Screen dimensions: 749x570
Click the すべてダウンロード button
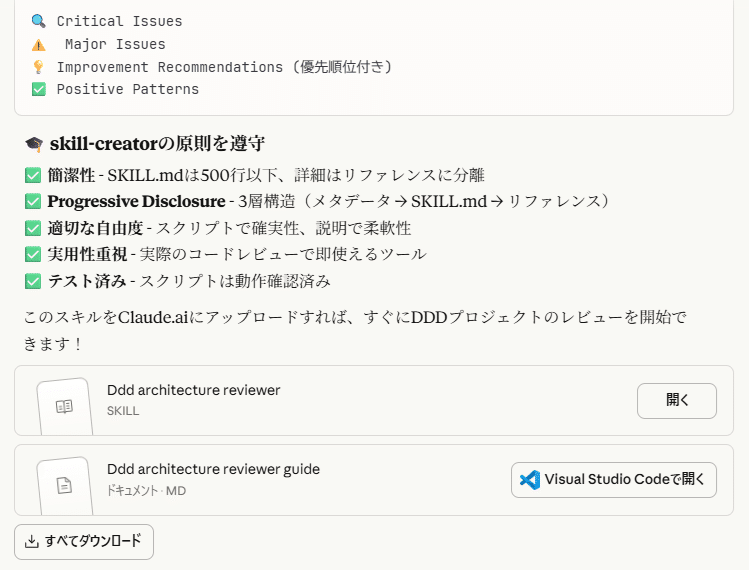pos(84,541)
